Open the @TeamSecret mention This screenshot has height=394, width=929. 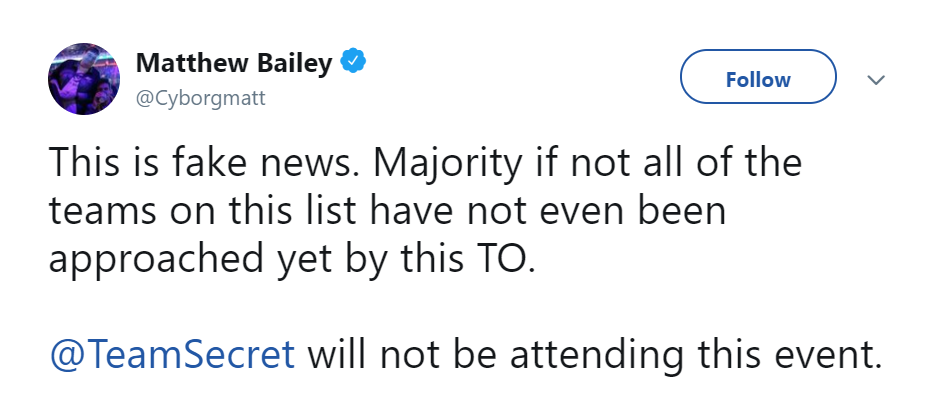click(172, 354)
